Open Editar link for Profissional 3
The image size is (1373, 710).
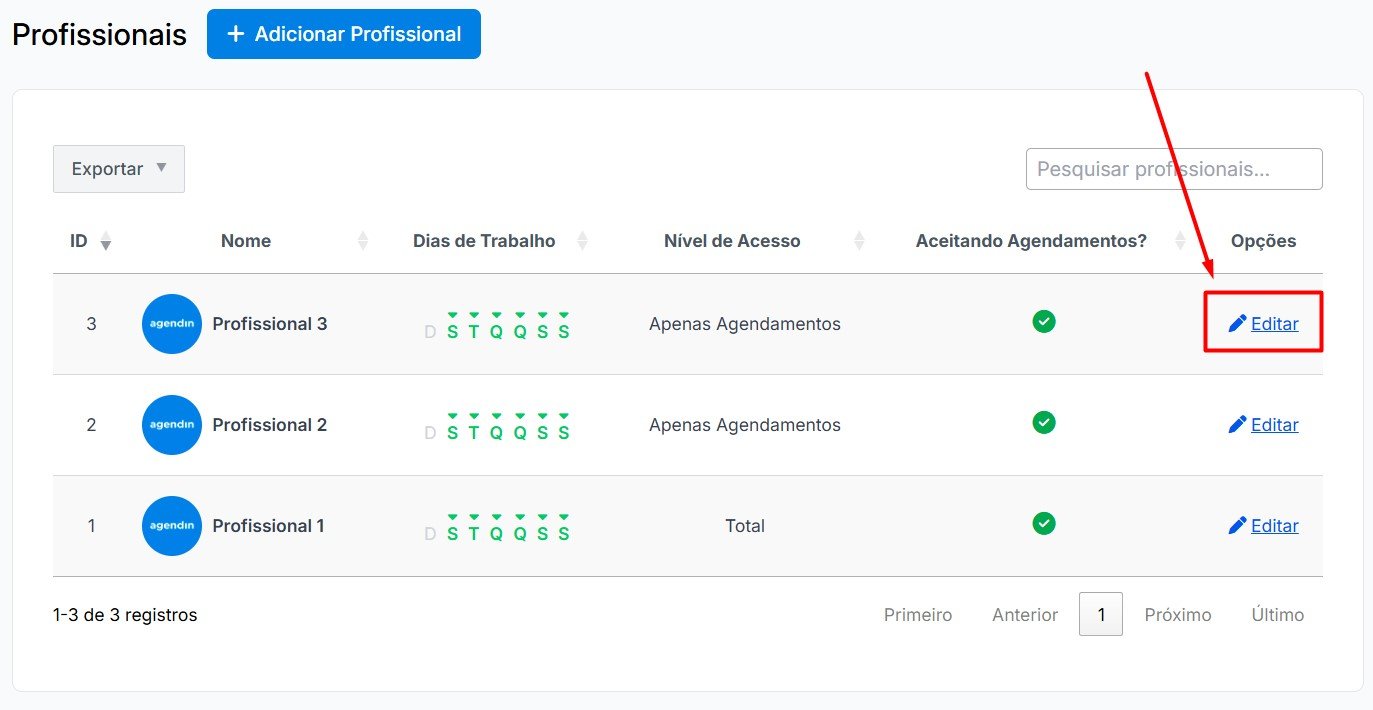[1274, 324]
